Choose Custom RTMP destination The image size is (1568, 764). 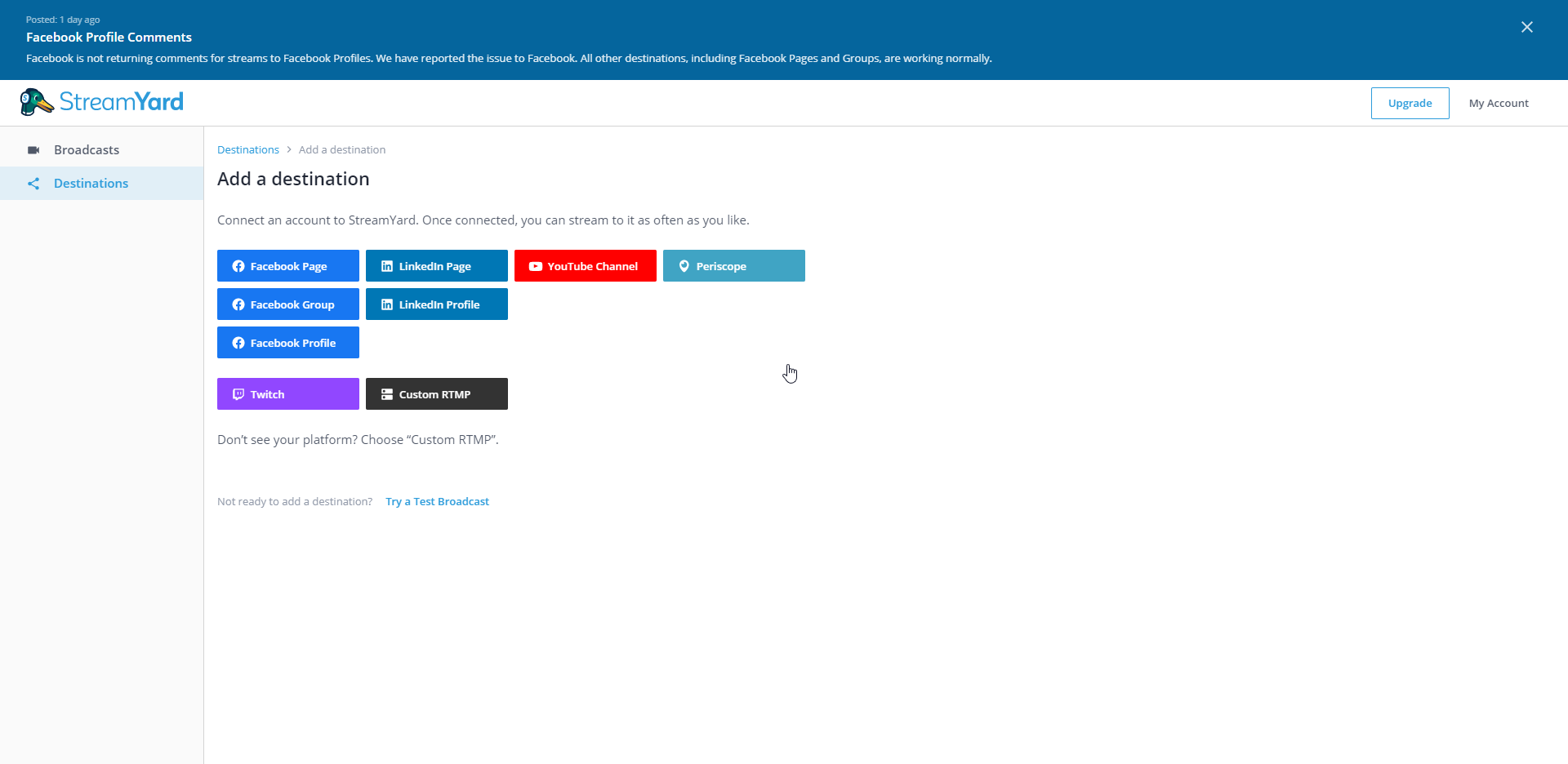click(437, 394)
